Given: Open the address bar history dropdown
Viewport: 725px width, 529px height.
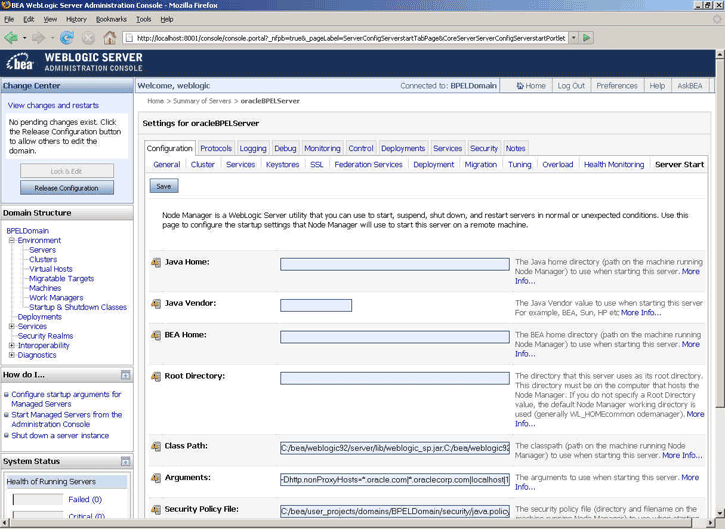Looking at the screenshot, I should (574, 38).
